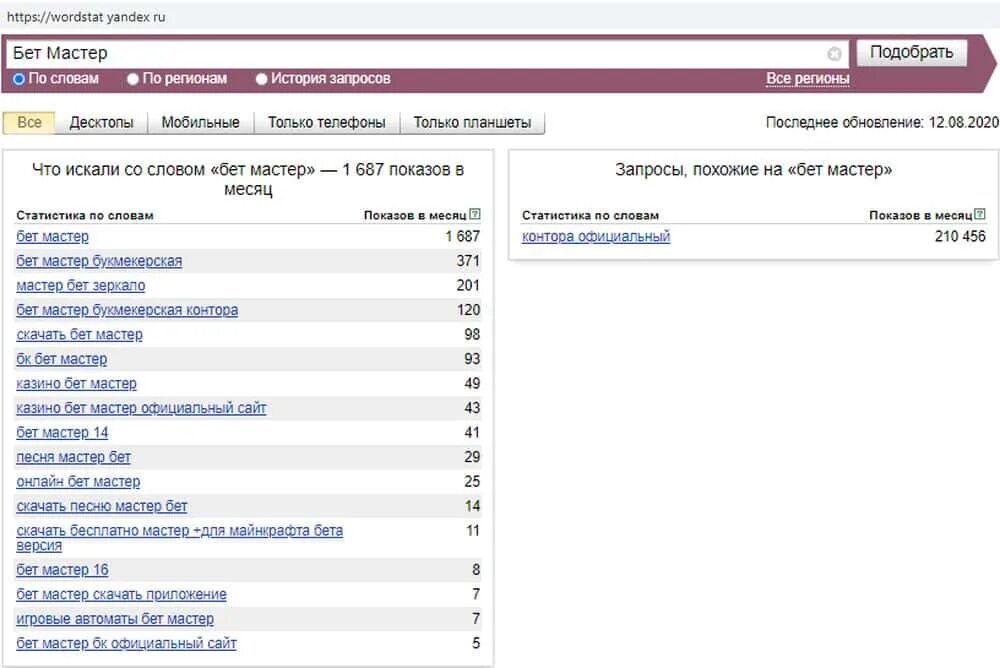
Task: Click the Запросы, похожие на «бет мастер» heading
Action: point(753,170)
